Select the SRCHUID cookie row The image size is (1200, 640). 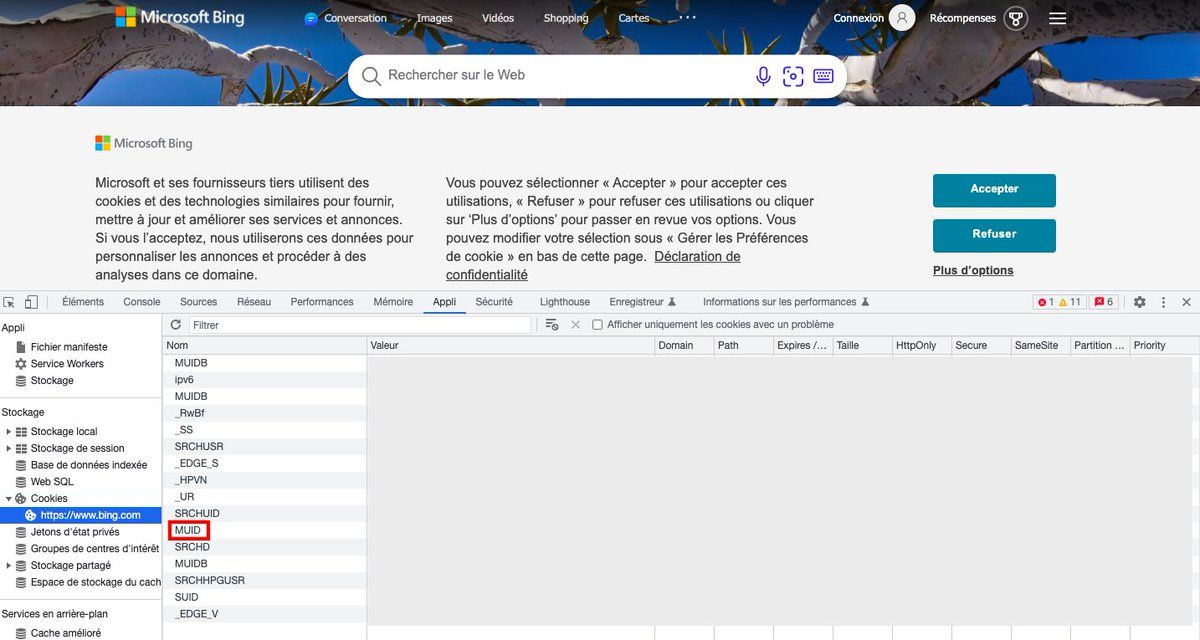pyautogui.click(x=265, y=513)
